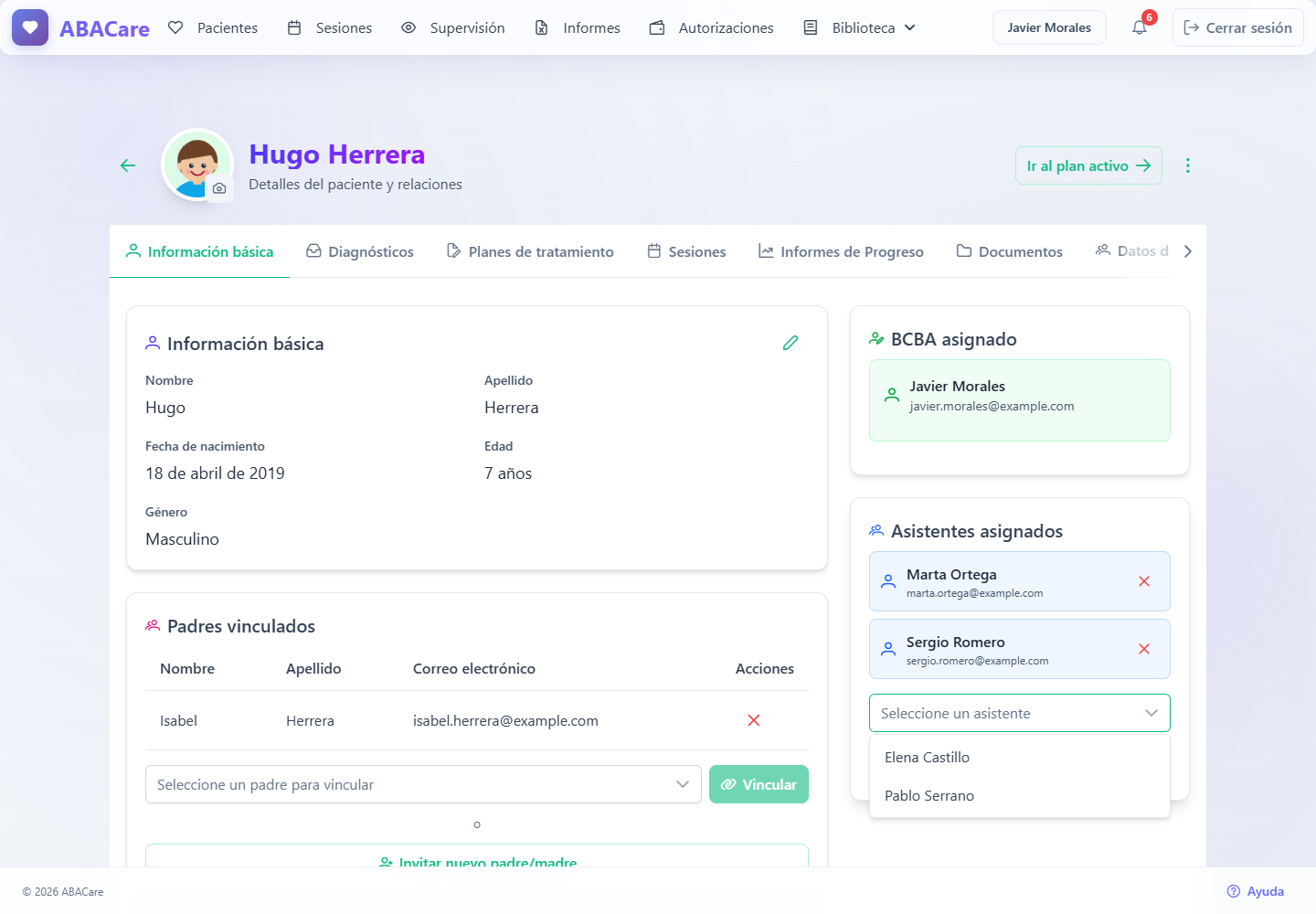Open the partially visible Datos tab

[1132, 251]
